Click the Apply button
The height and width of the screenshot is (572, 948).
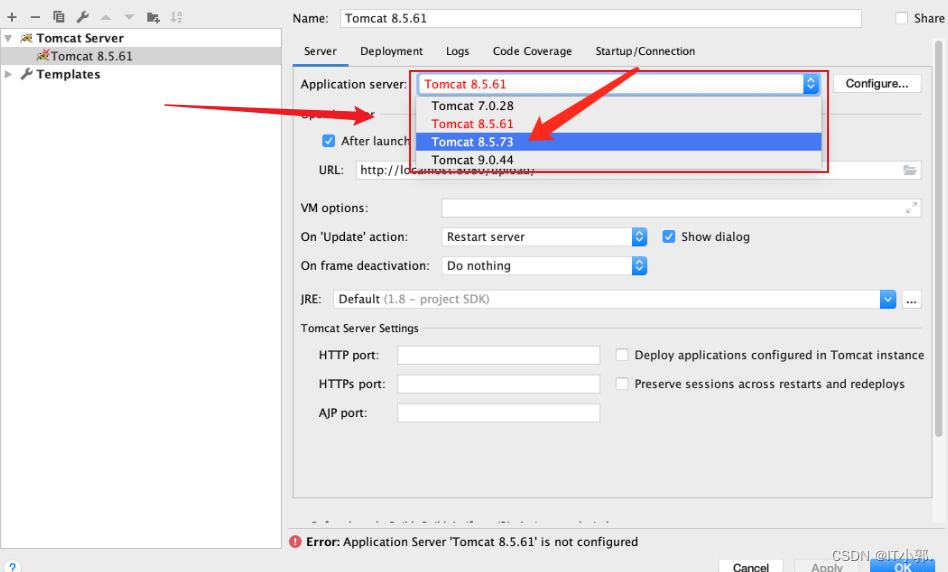[x=826, y=567]
